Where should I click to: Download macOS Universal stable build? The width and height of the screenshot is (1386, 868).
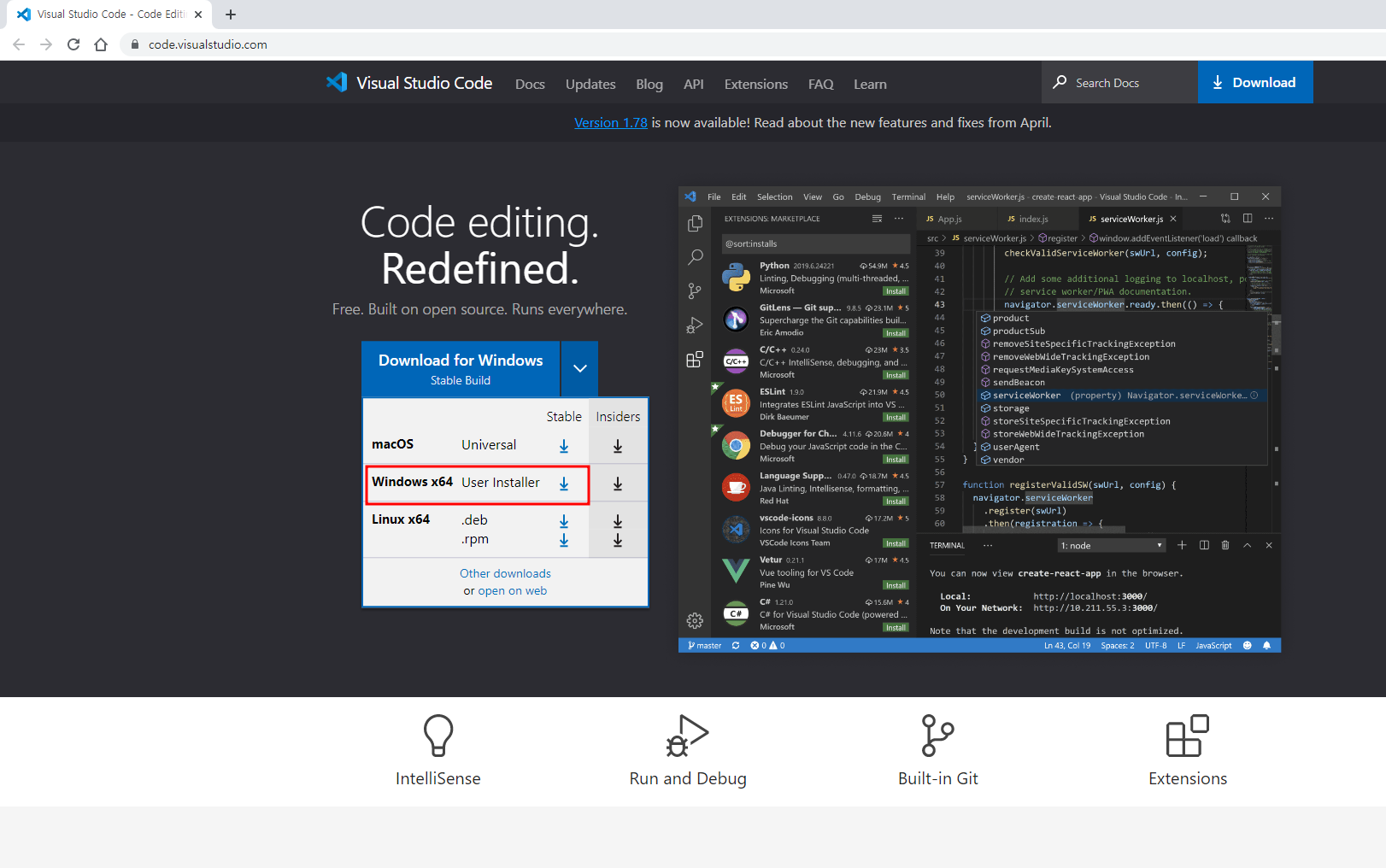coord(564,446)
